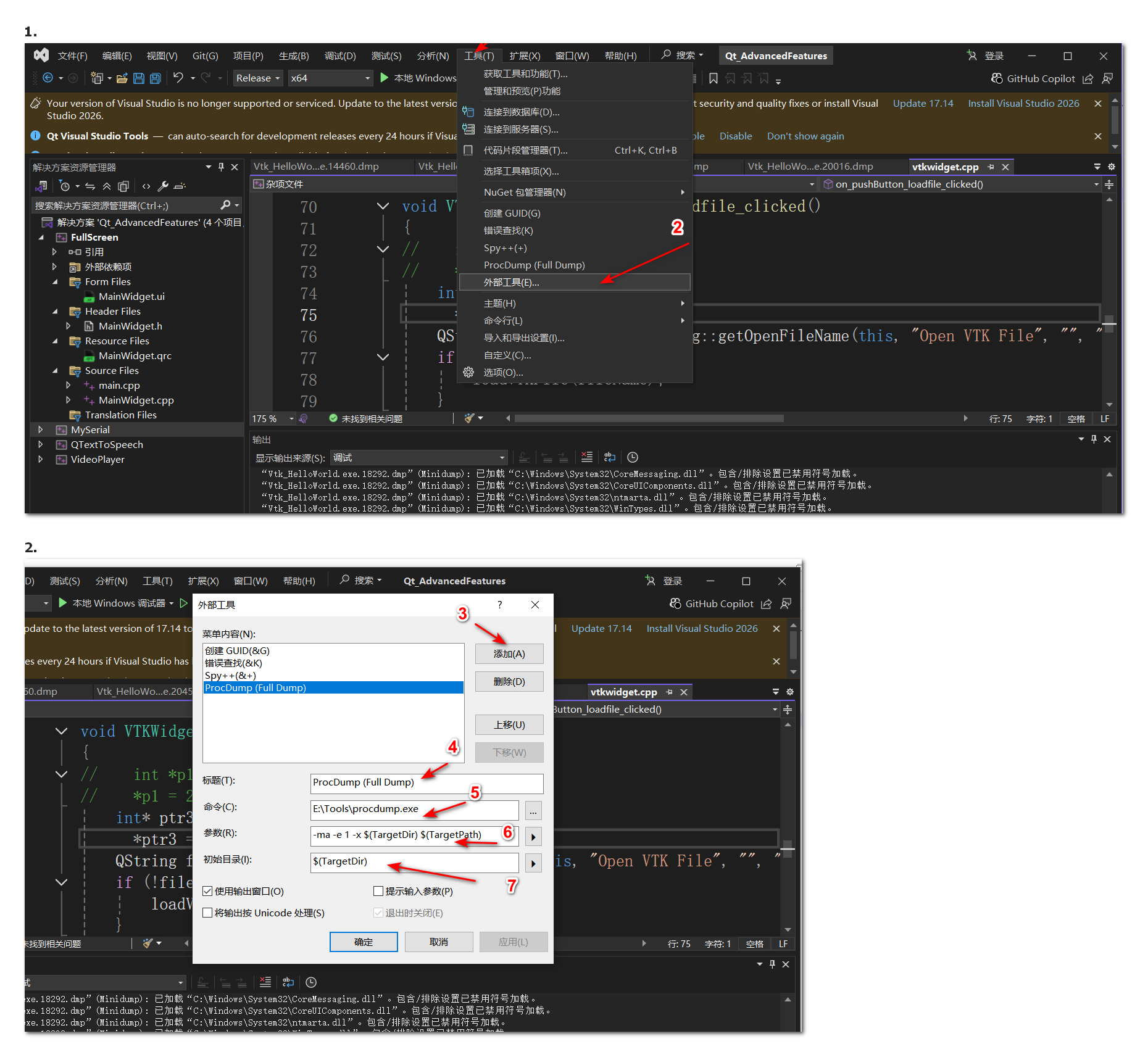This screenshot has height=1057, width=1148.
Task: Click the 命令(C) input field
Action: coord(414,809)
